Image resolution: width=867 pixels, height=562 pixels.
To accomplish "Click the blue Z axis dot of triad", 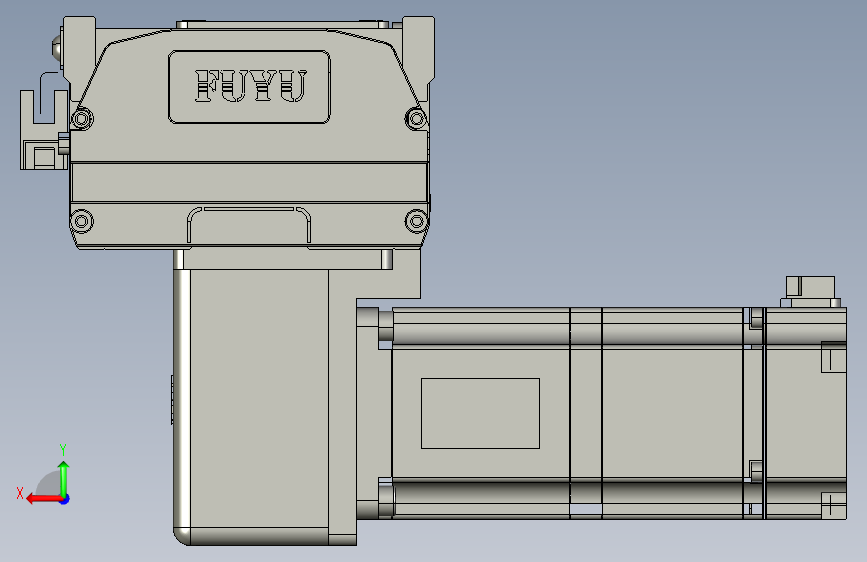I will click(x=65, y=499).
